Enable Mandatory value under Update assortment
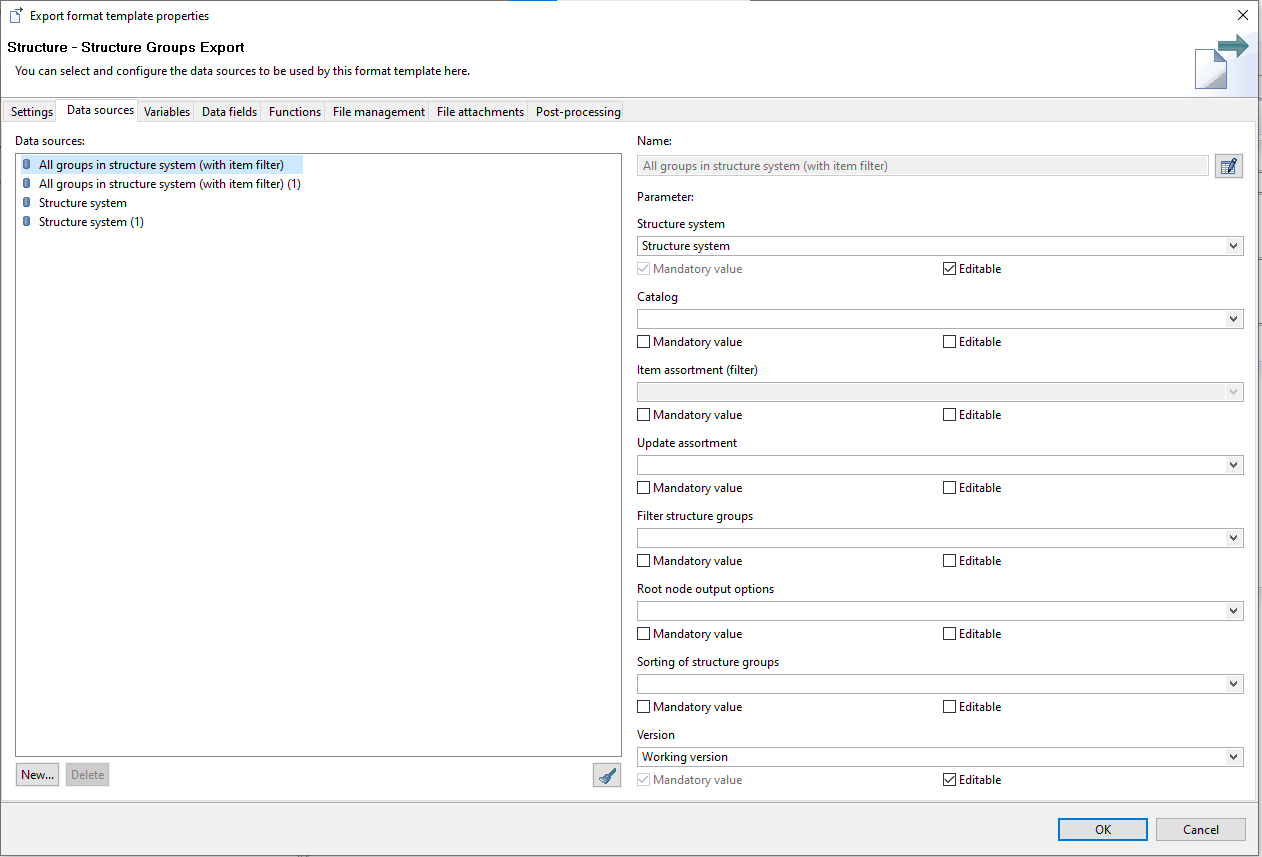Viewport: 1262px width, 857px height. click(x=643, y=488)
